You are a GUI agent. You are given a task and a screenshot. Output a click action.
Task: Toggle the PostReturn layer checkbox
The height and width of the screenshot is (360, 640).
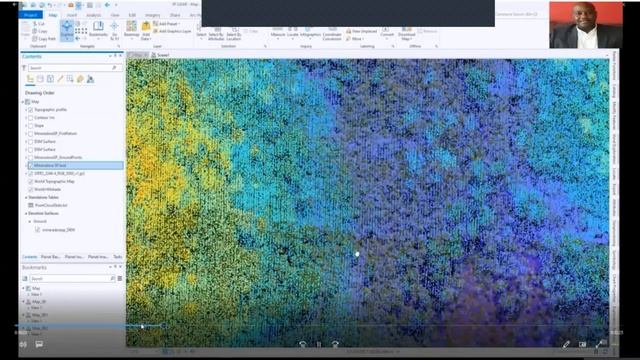(x=30, y=133)
